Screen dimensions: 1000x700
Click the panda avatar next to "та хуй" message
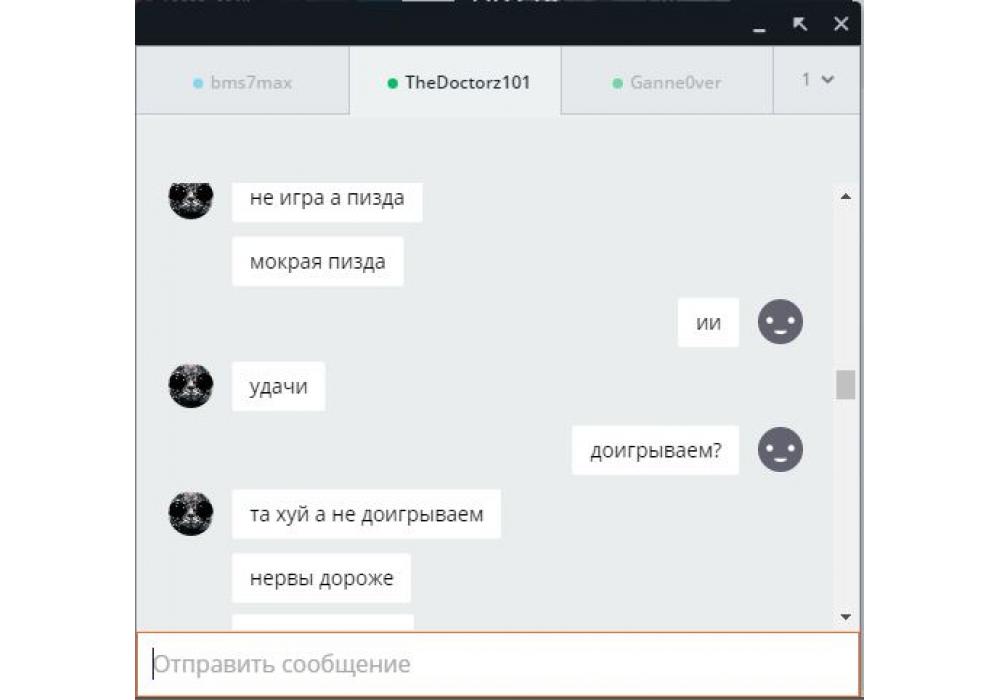pyautogui.click(x=191, y=513)
